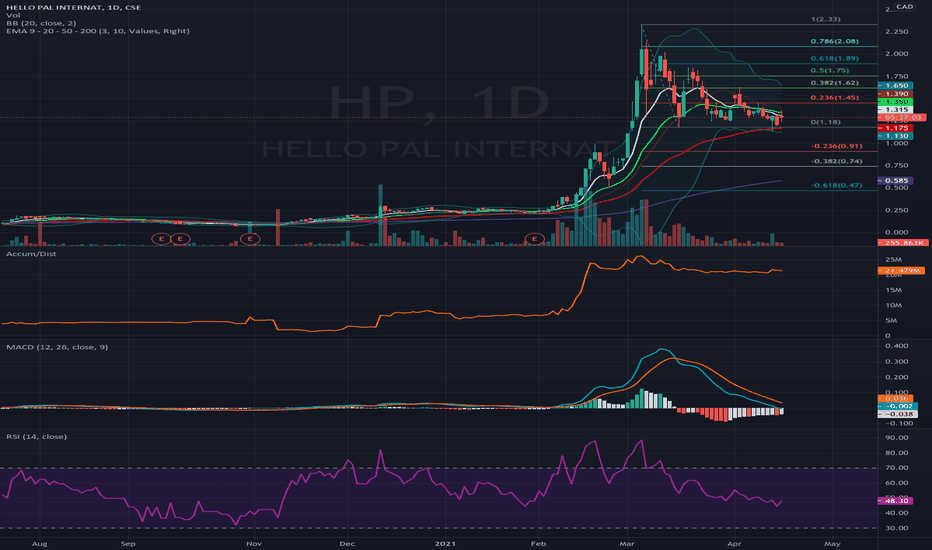Click the earlier September earnings E marker
The image size is (932, 550).
click(x=161, y=239)
